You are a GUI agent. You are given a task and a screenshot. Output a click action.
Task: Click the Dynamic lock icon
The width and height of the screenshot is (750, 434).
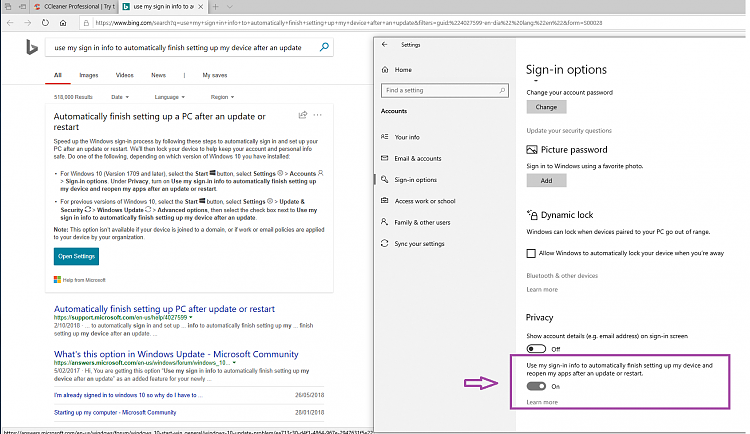click(x=532, y=215)
